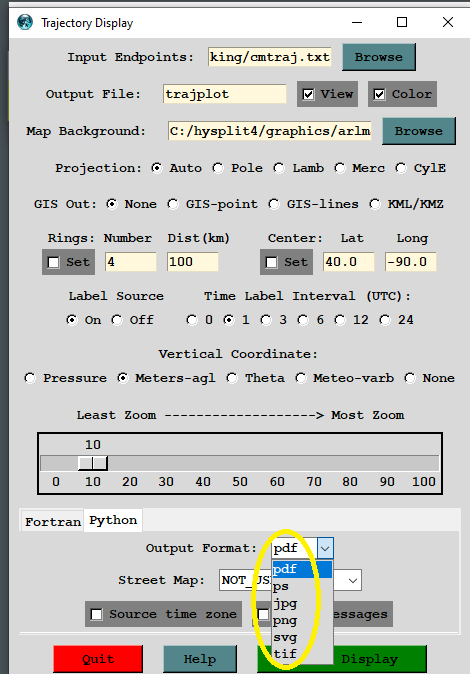Enable the View checkbox
Screen dimensions: 470x678
point(308,94)
